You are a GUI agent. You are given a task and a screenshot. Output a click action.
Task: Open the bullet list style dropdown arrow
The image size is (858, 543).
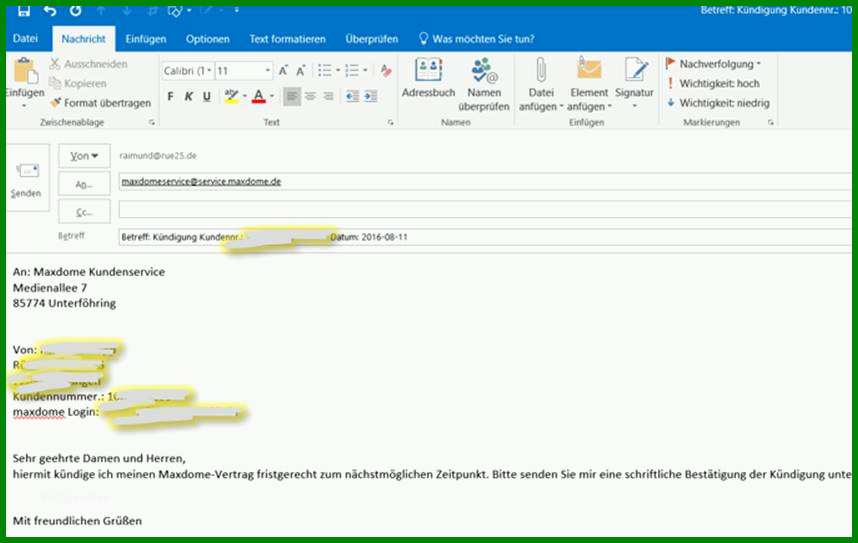click(x=338, y=71)
